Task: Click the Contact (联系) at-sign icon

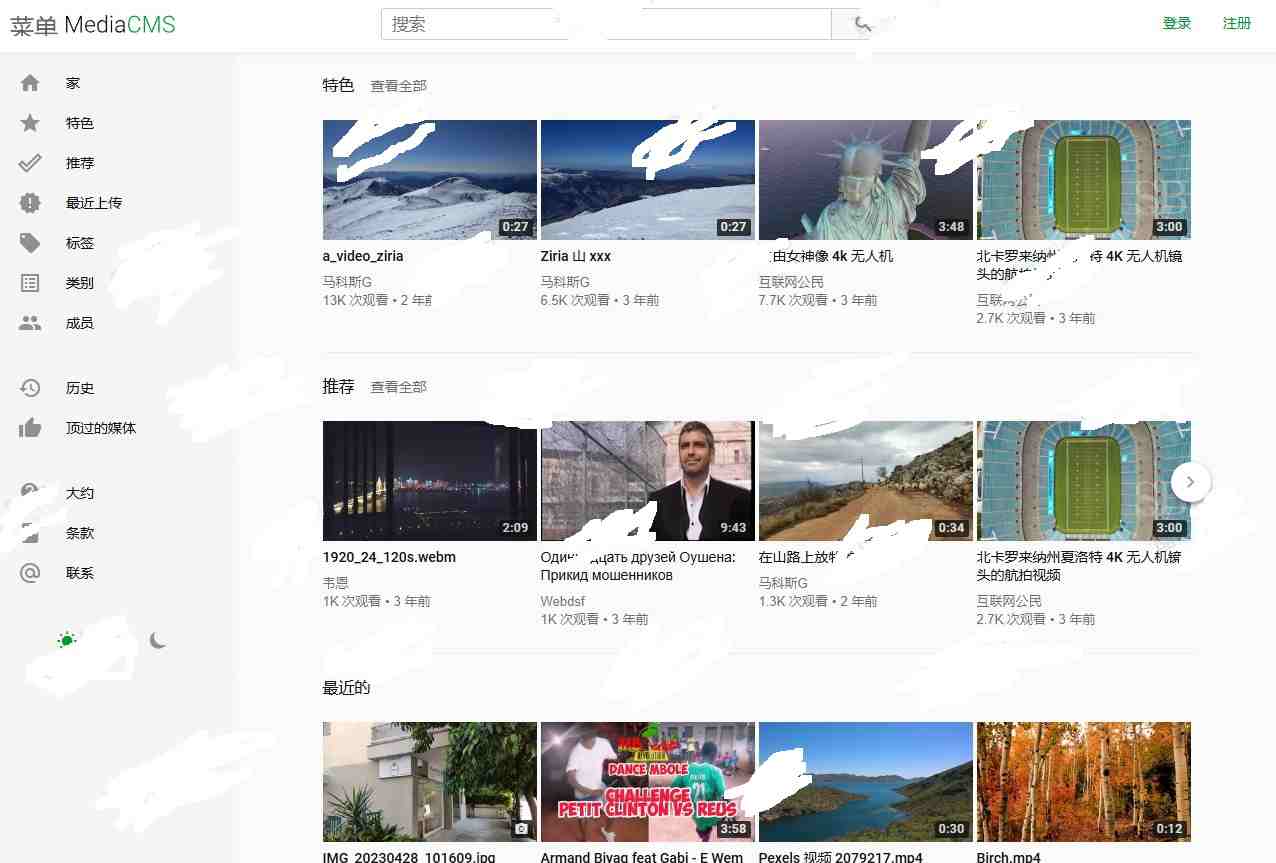Action: [30, 573]
